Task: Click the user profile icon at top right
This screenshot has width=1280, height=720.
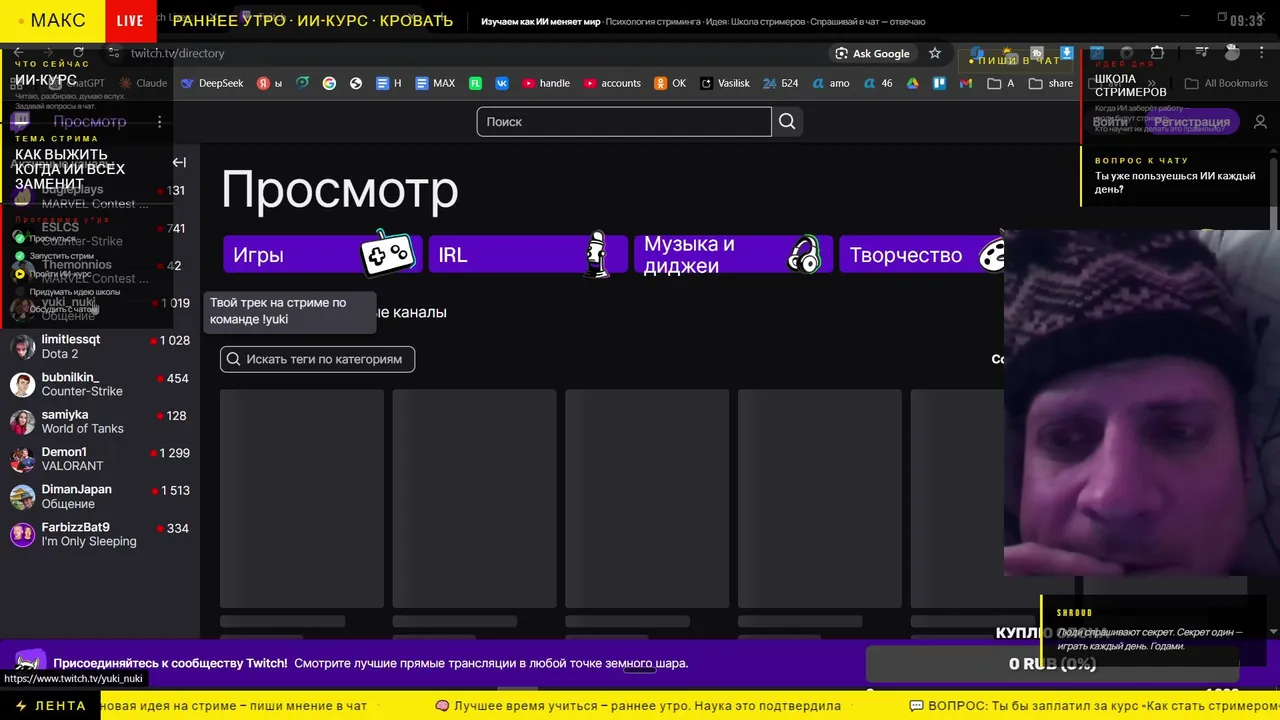Action: click(1260, 122)
